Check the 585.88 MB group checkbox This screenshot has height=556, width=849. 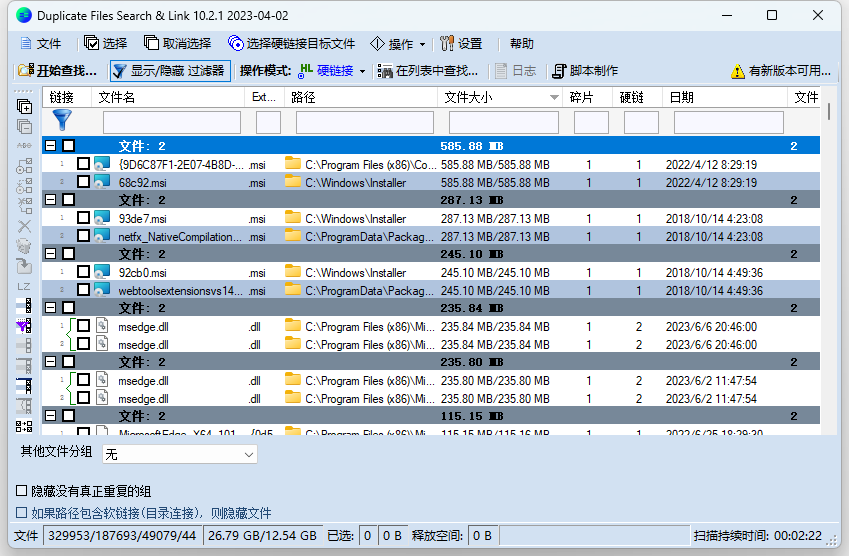point(68,146)
